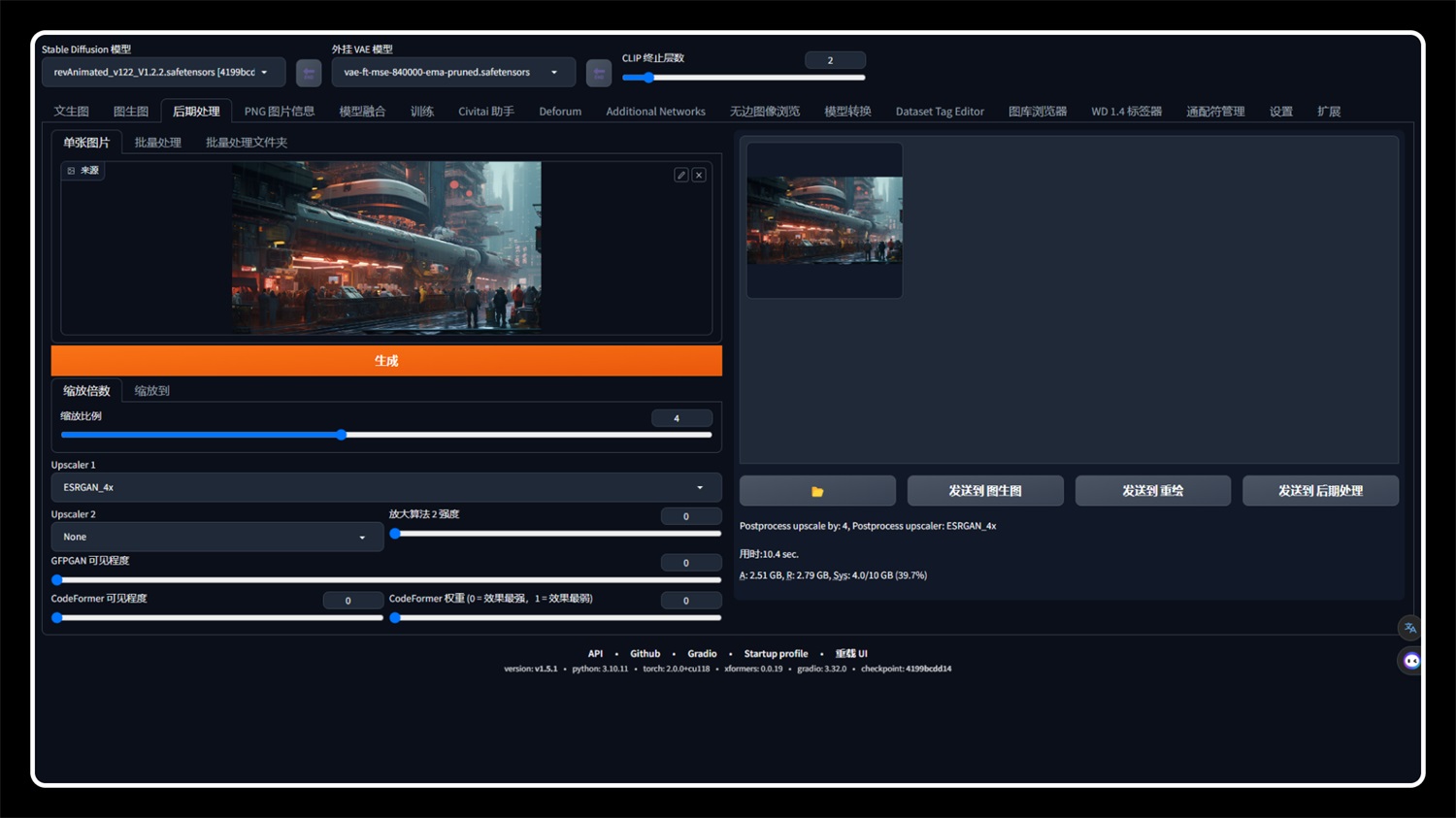Click the orange 生成 button

point(386,361)
